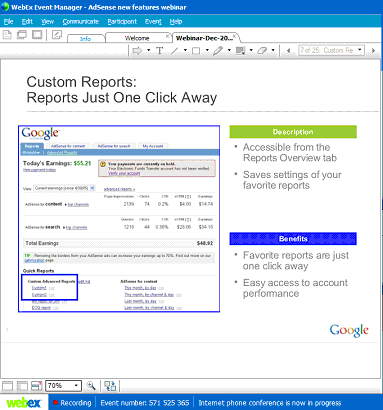Viewport: 383px width, 410px height.
Task: Switch to the Info tab
Action: click(85, 39)
